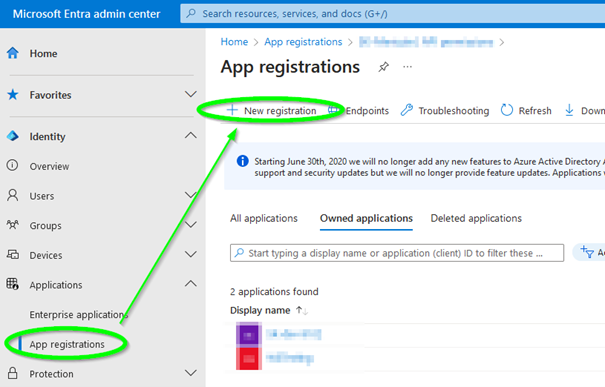Expand the Groups submenu chevron
This screenshot has height=387, width=605.
pyautogui.click(x=191, y=225)
